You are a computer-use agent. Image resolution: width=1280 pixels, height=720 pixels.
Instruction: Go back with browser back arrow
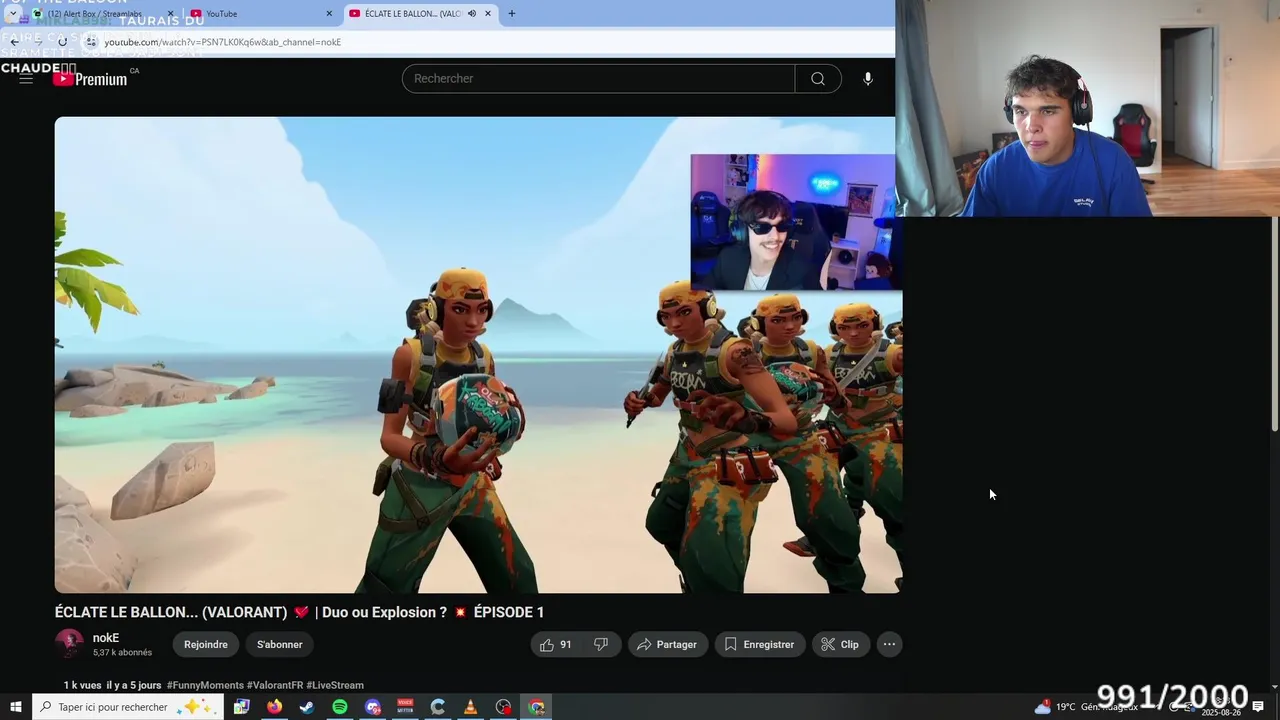(x=14, y=42)
